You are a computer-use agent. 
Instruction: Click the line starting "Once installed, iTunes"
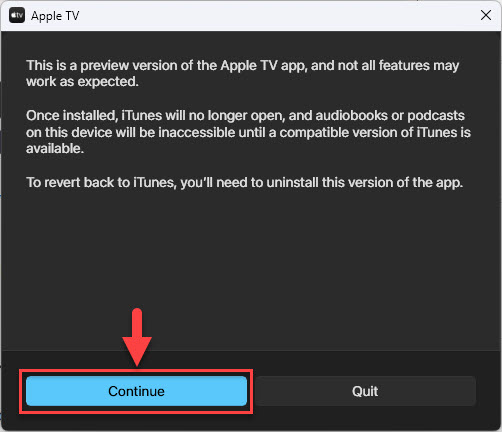(x=245, y=116)
